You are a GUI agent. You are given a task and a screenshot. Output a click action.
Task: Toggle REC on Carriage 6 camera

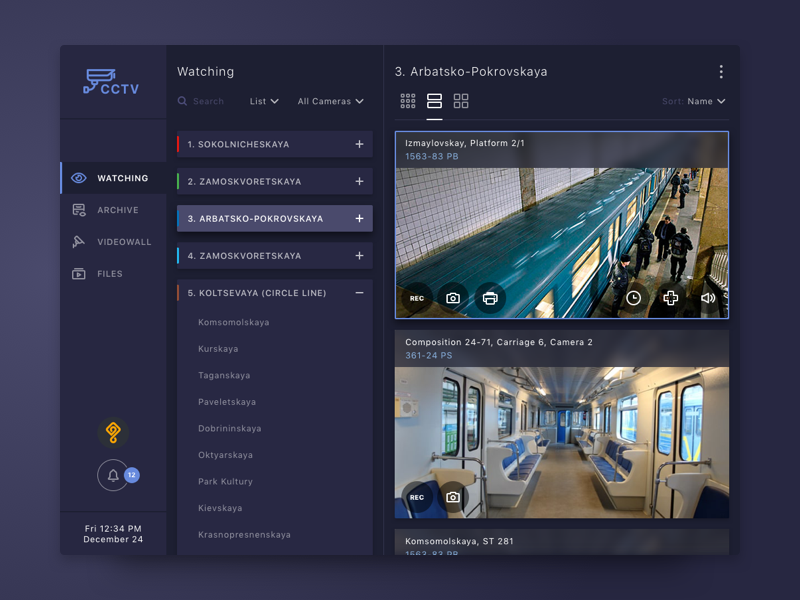tap(417, 497)
